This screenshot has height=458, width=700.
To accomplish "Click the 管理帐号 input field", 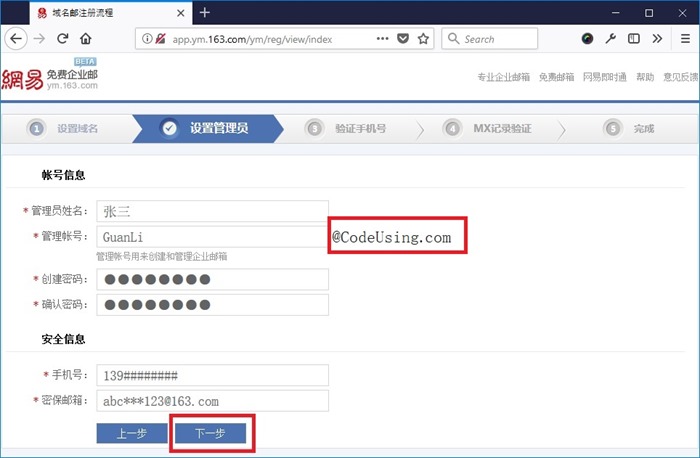I will pos(212,237).
